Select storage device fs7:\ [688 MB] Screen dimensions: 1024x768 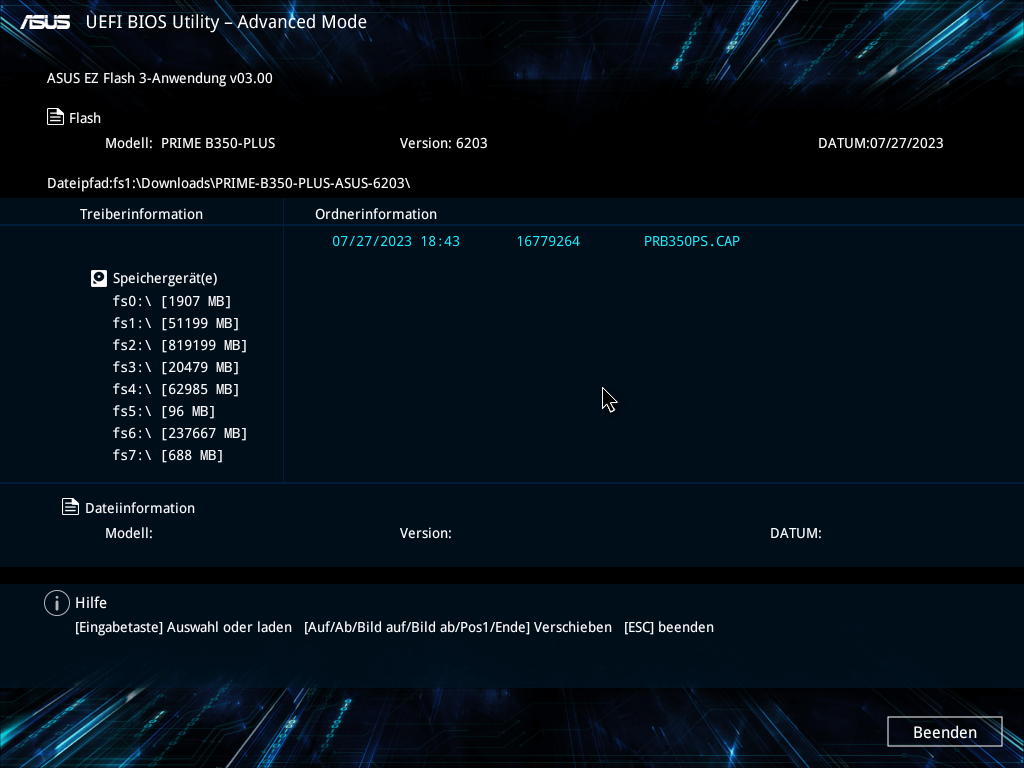168,455
